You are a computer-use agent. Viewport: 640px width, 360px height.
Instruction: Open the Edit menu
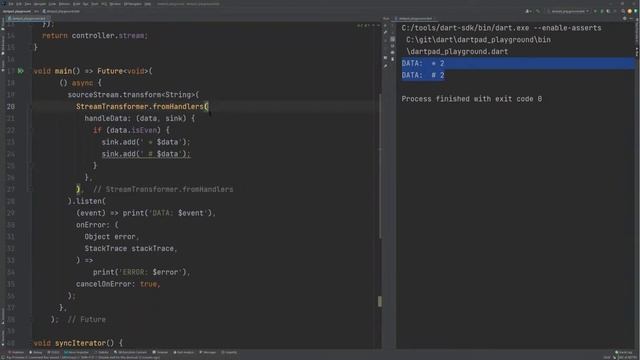[x=19, y=4]
